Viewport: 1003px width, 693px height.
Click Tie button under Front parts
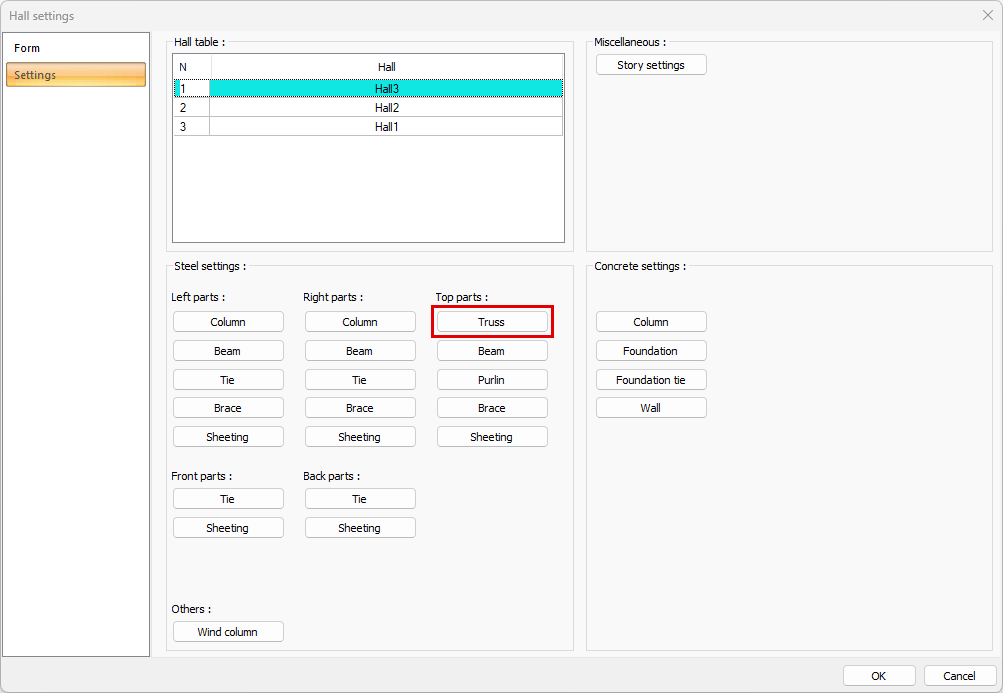228,499
